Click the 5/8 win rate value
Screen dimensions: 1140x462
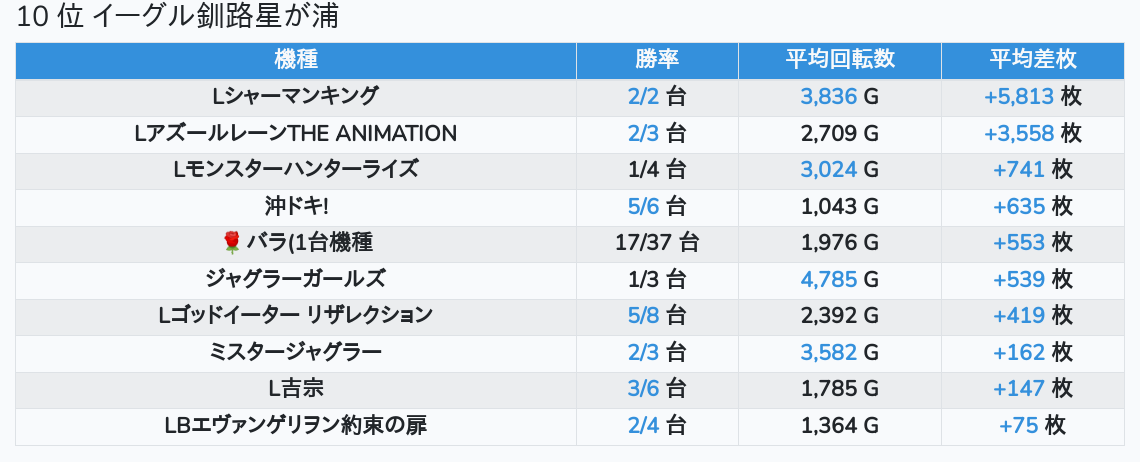coord(644,315)
